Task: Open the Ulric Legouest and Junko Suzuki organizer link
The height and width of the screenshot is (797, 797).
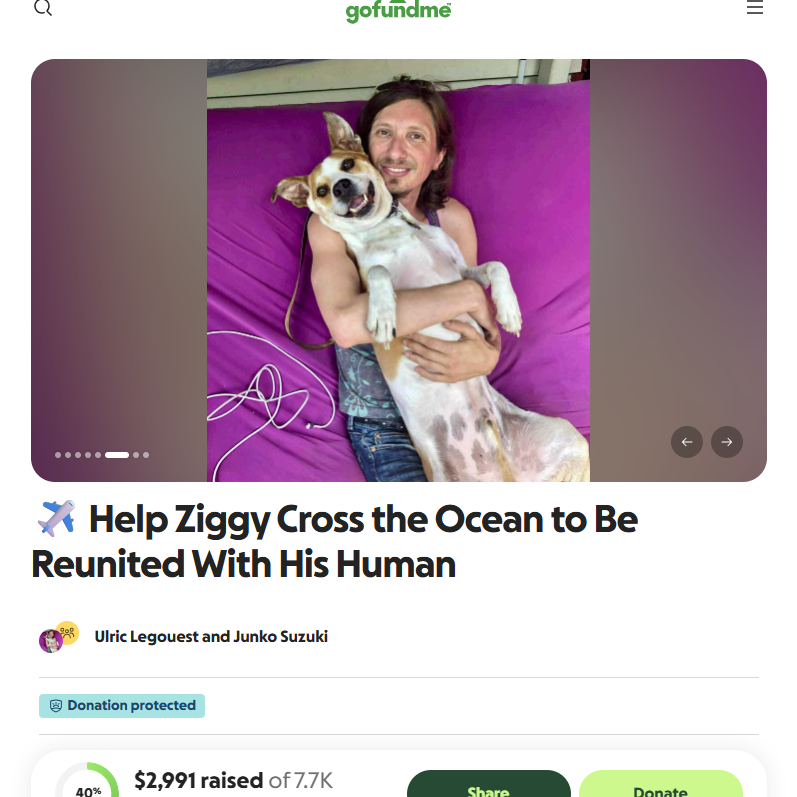Action: coord(211,636)
